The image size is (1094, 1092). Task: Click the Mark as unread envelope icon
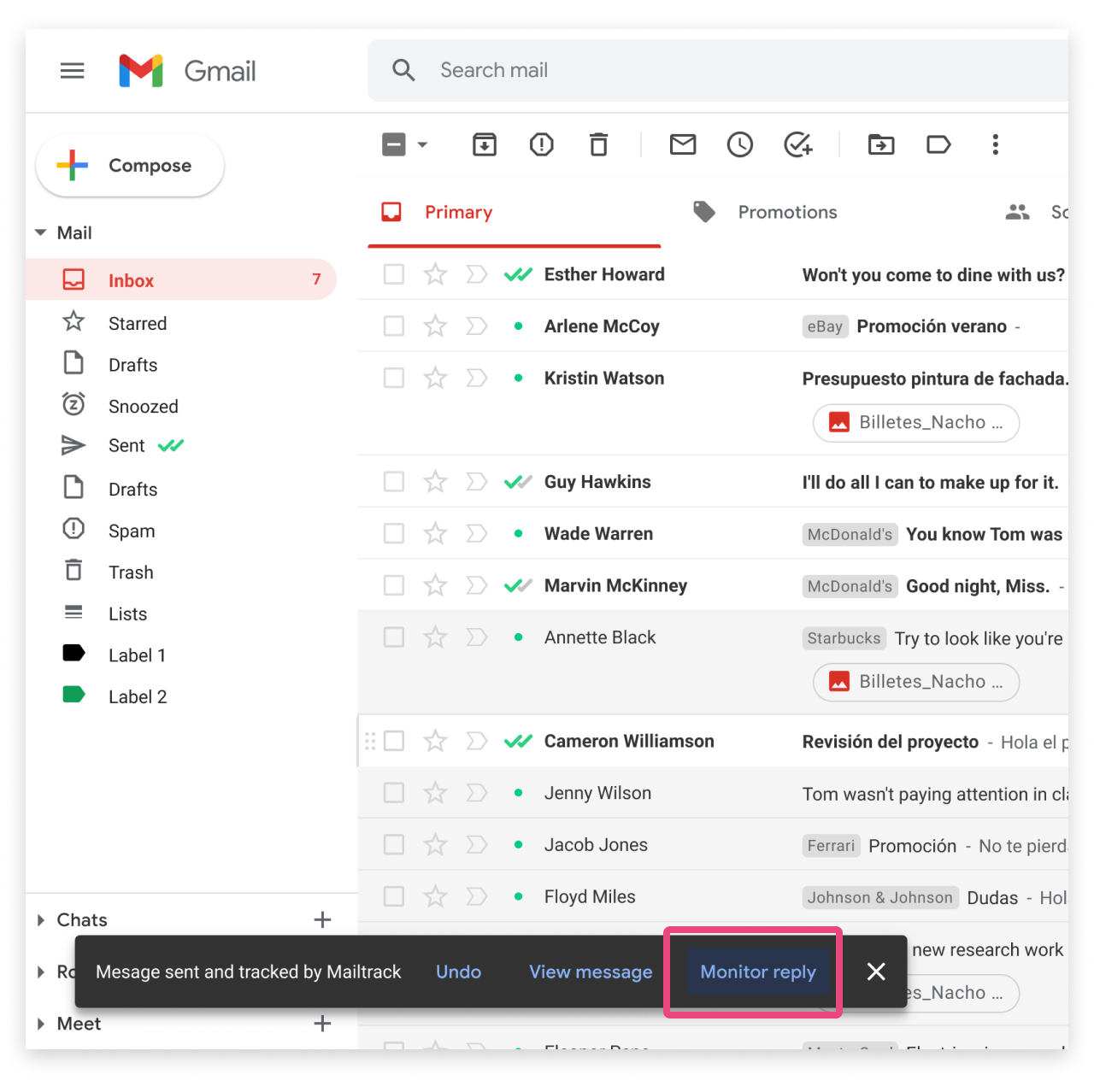(x=682, y=144)
